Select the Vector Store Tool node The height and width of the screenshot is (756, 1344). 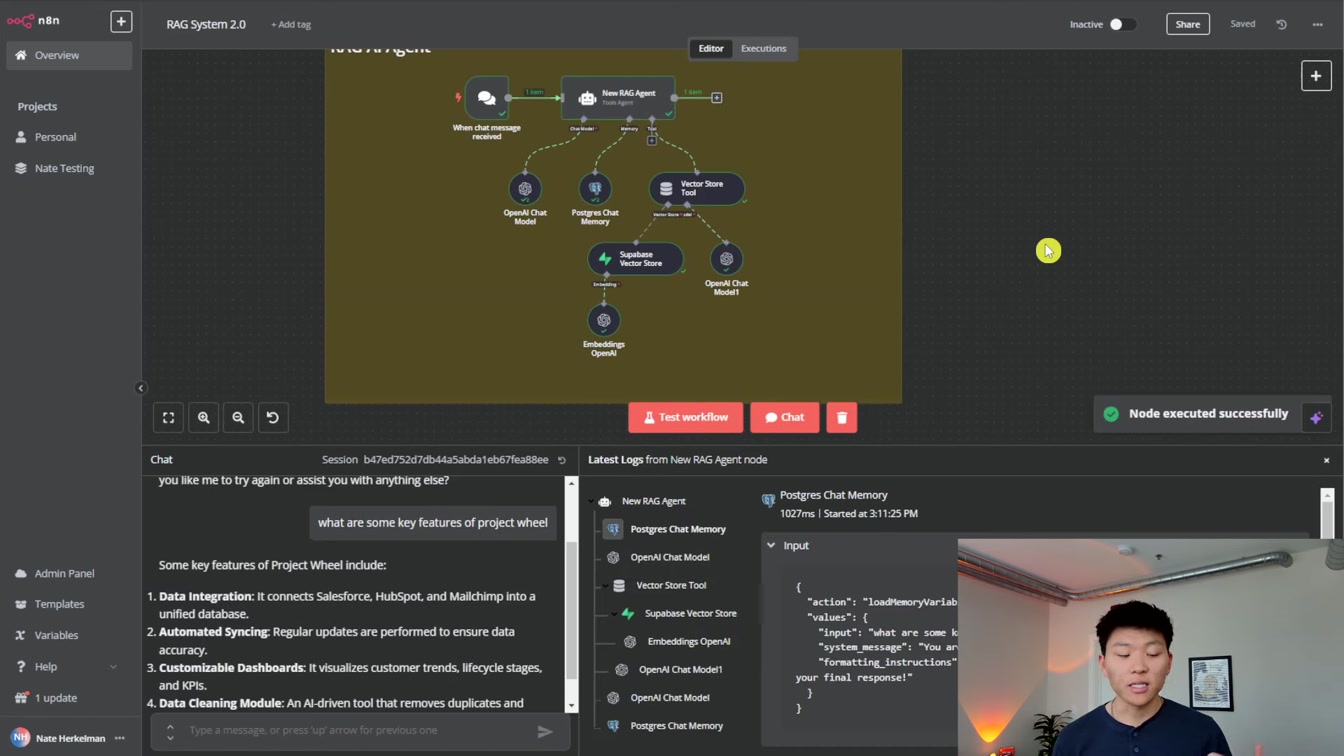[x=697, y=188]
